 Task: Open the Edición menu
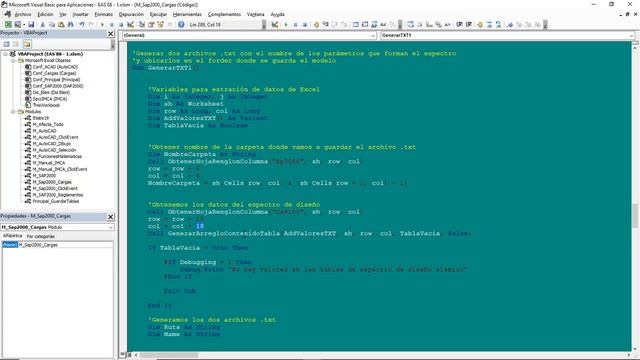(45, 14)
